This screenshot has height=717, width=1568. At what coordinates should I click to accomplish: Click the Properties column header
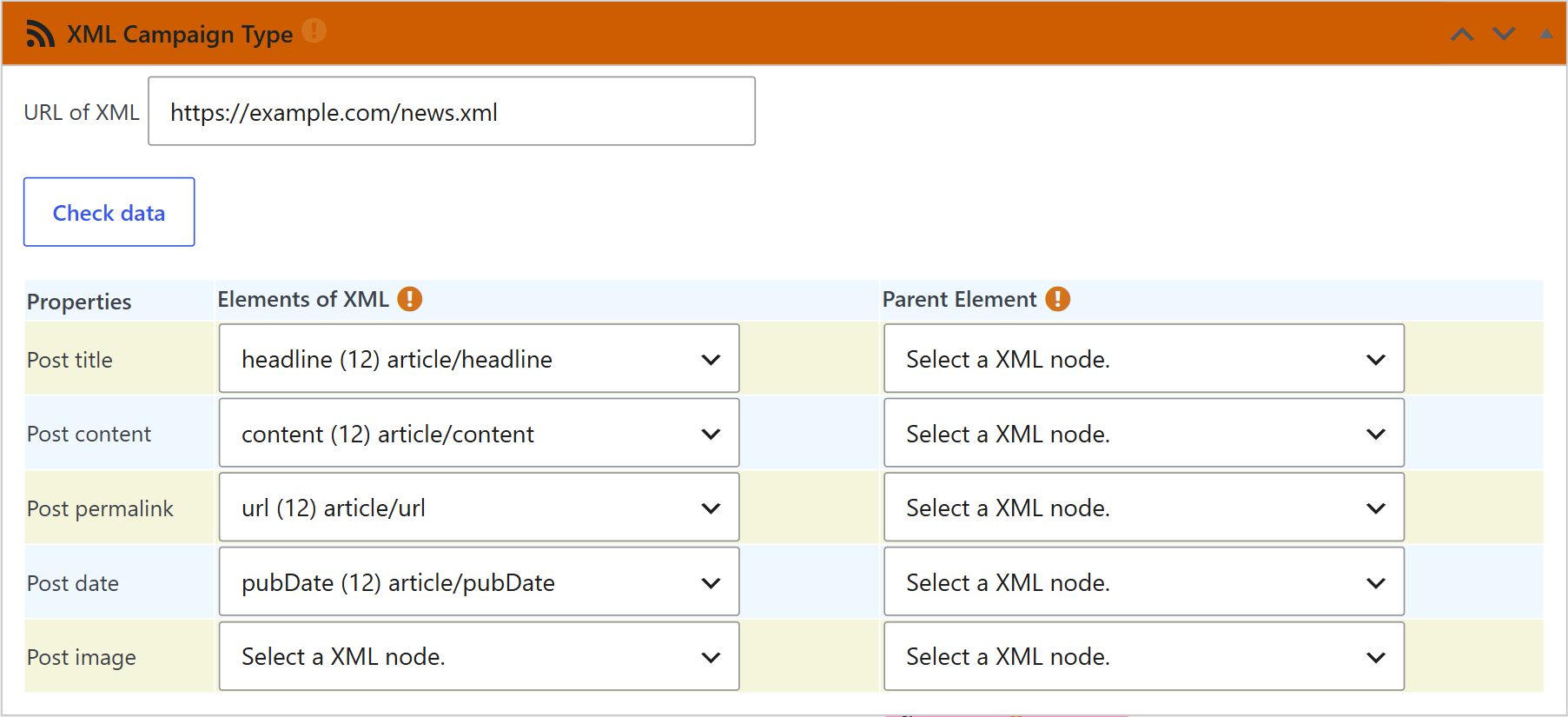(79, 302)
